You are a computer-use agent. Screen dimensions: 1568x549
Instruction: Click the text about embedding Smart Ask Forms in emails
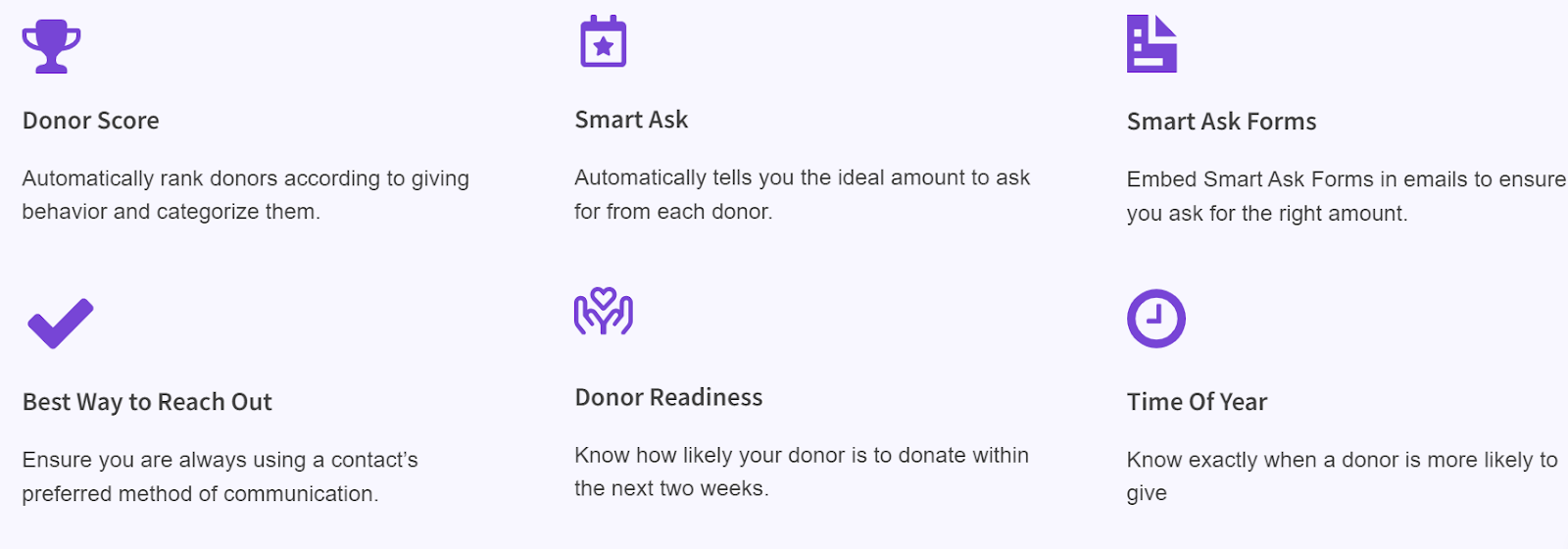(1346, 196)
